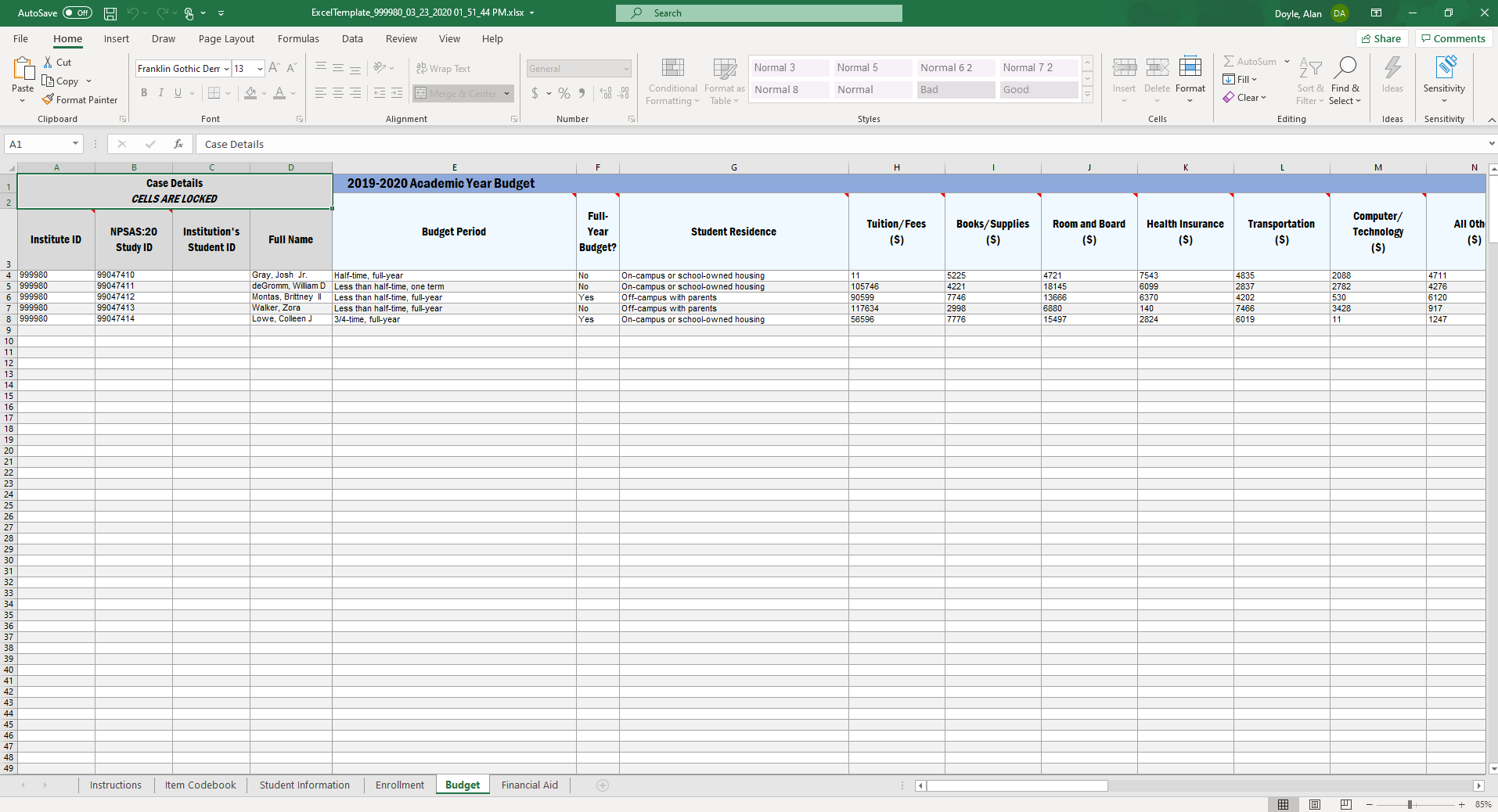Screen dimensions: 1498x812
Task: Switch to Page Break Preview view
Action: click(1345, 804)
